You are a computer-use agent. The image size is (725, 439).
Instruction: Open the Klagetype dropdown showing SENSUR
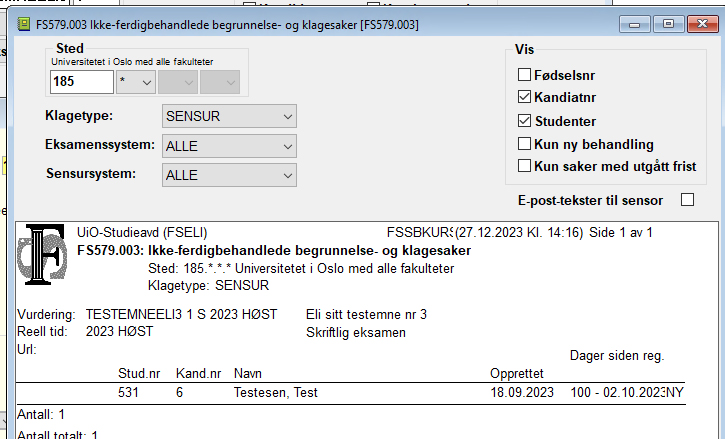[x=229, y=116]
